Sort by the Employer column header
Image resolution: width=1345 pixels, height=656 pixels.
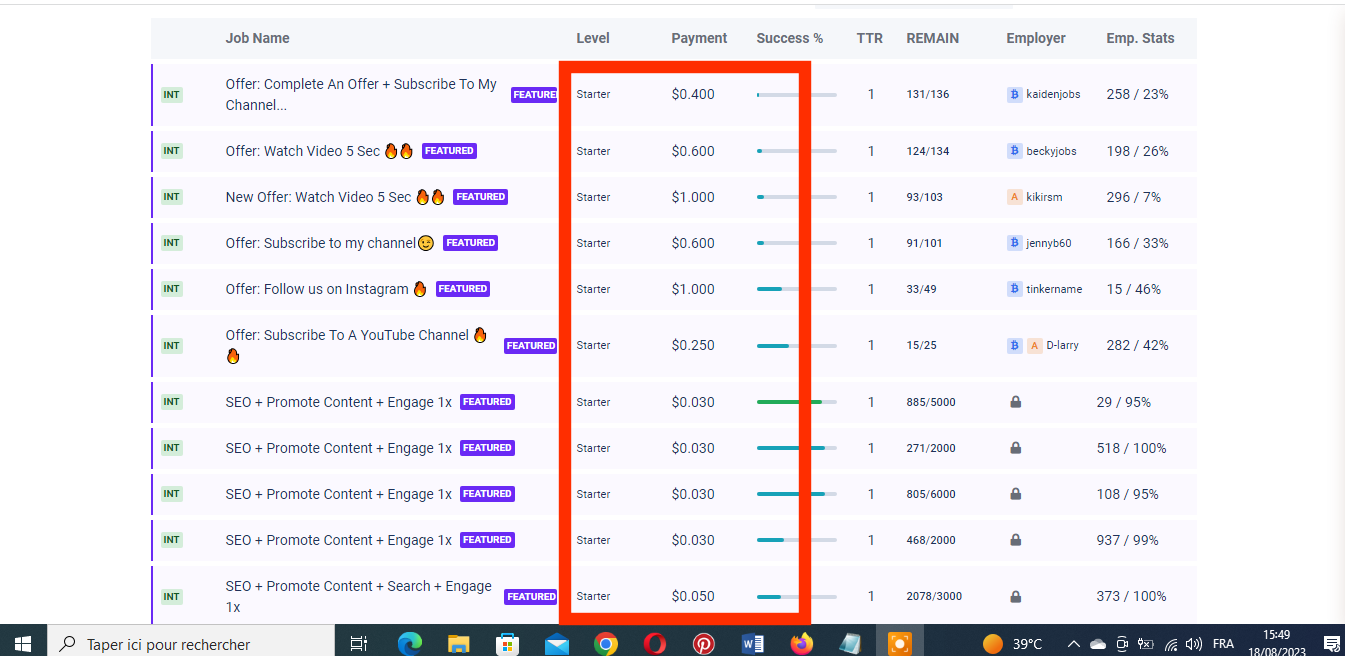pyautogui.click(x=1036, y=38)
